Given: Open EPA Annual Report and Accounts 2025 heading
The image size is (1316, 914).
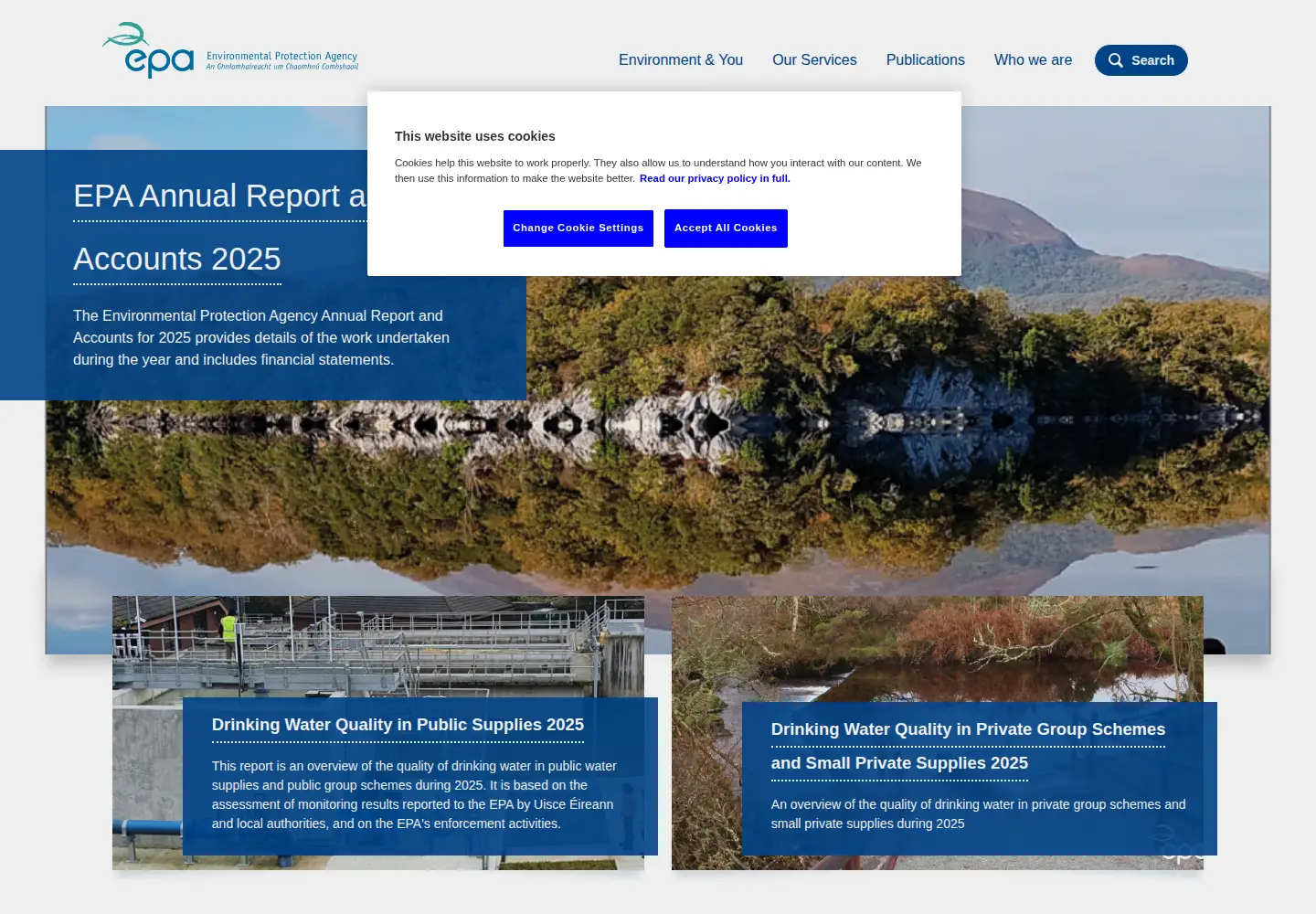Looking at the screenshot, I should coord(219,228).
